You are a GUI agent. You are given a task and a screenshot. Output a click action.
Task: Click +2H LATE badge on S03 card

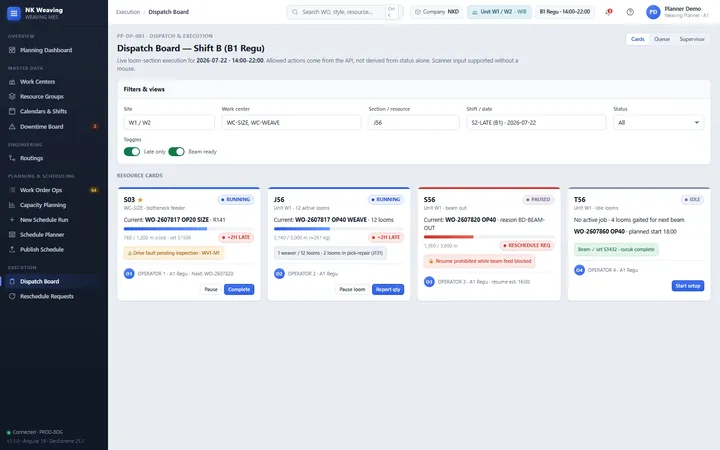pyautogui.click(x=236, y=237)
